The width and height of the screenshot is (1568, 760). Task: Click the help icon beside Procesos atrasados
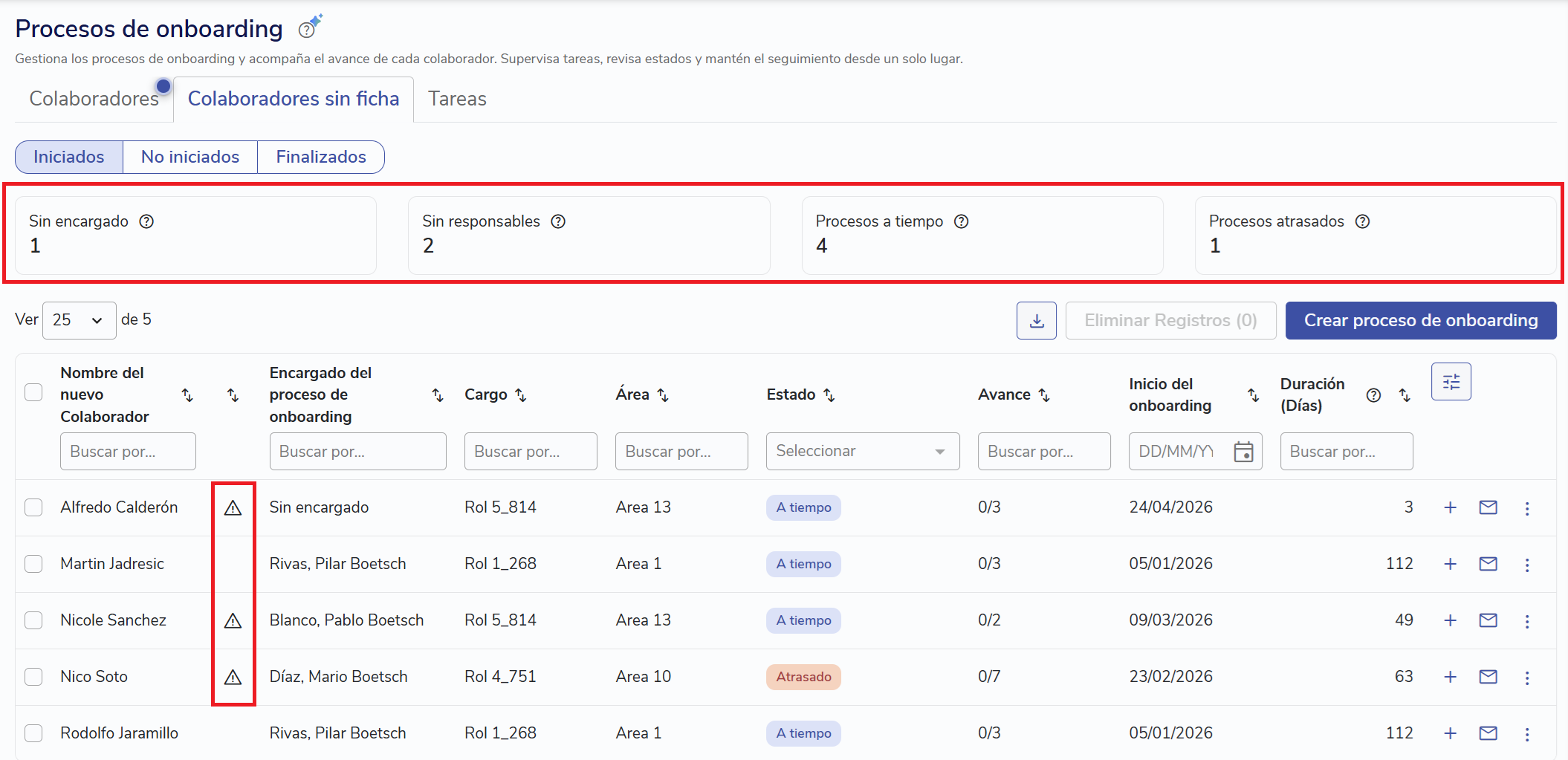(1362, 221)
